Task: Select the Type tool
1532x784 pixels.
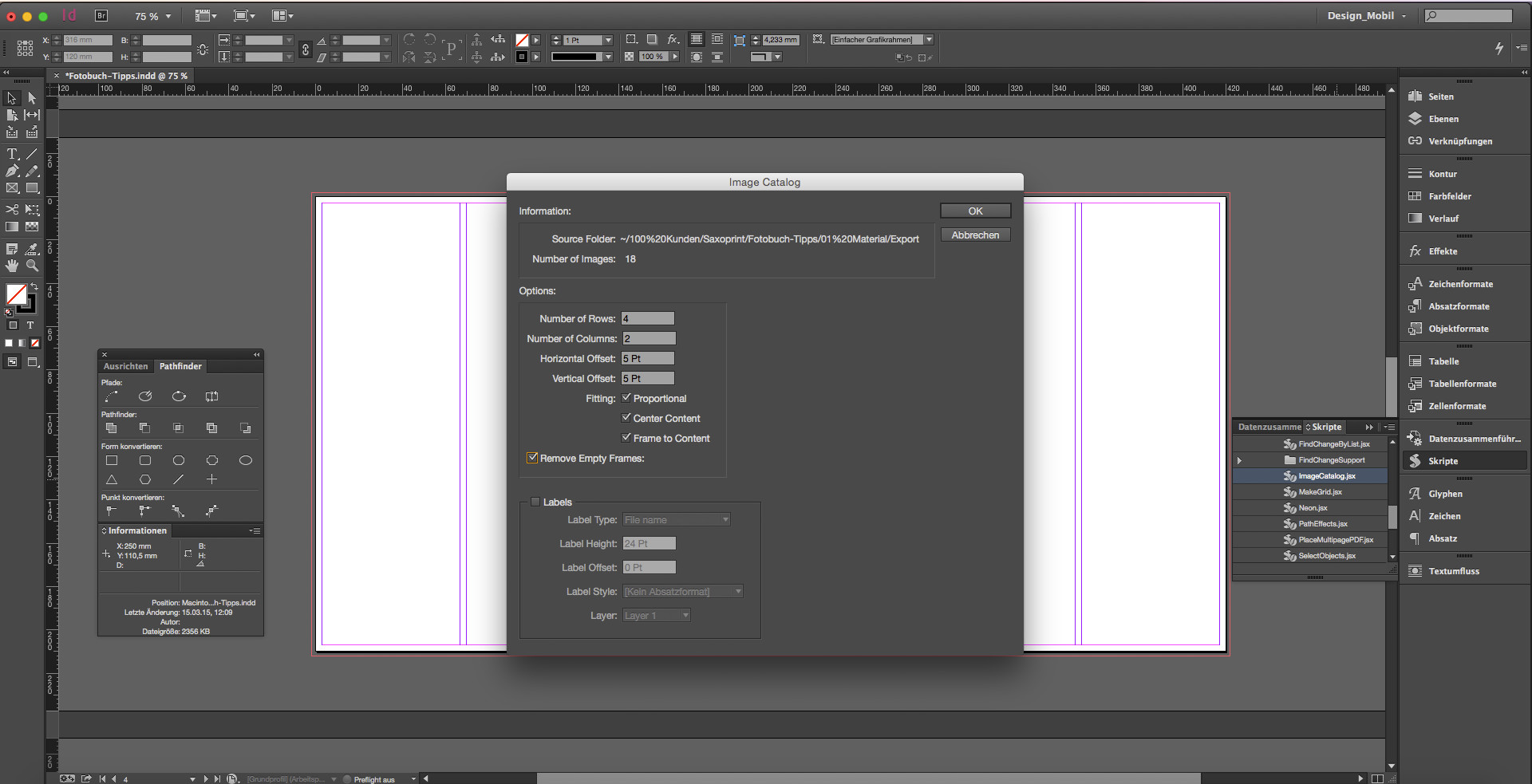Action: tap(12, 154)
